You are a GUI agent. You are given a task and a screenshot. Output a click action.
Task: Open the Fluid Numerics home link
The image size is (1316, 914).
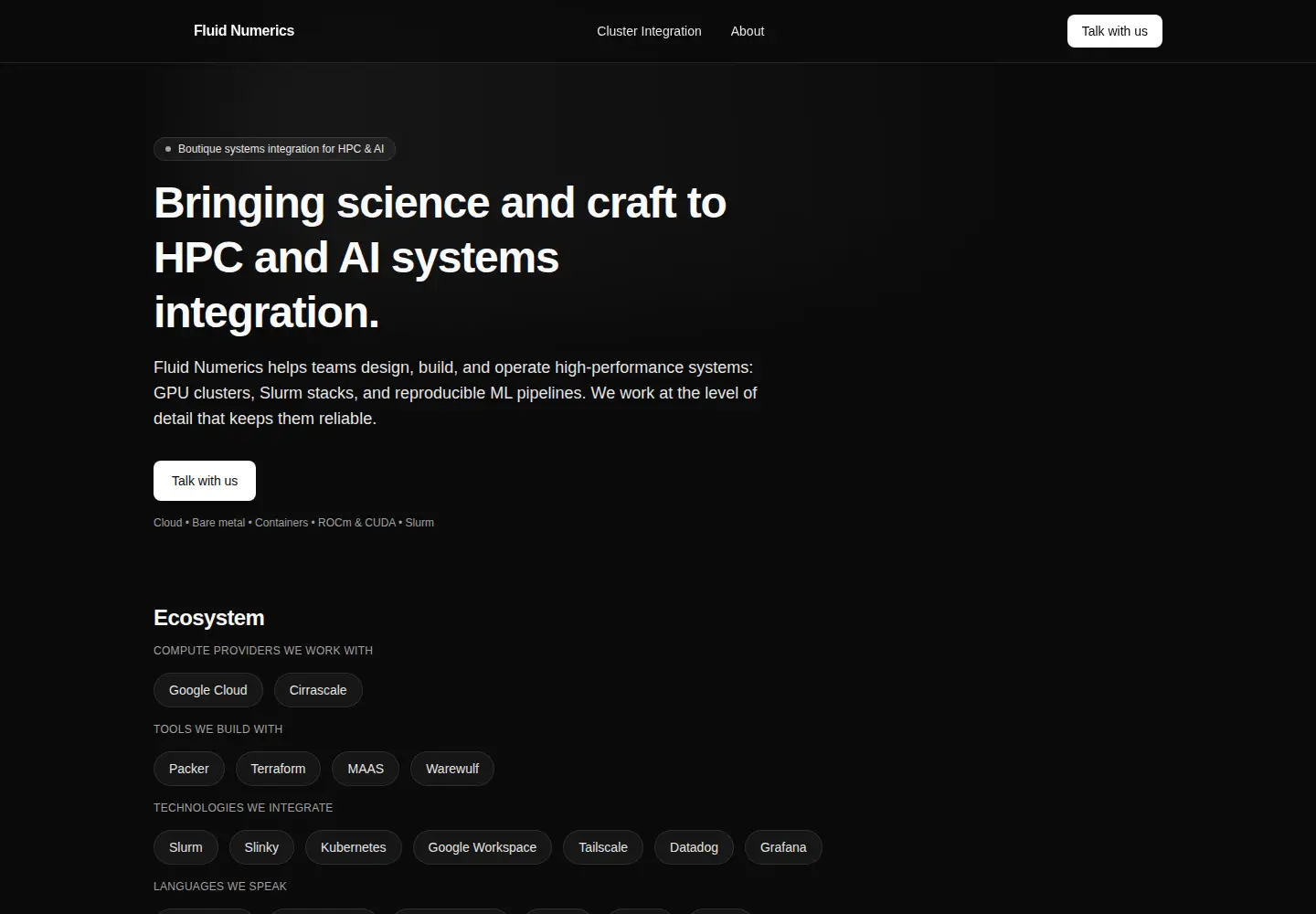[244, 31]
